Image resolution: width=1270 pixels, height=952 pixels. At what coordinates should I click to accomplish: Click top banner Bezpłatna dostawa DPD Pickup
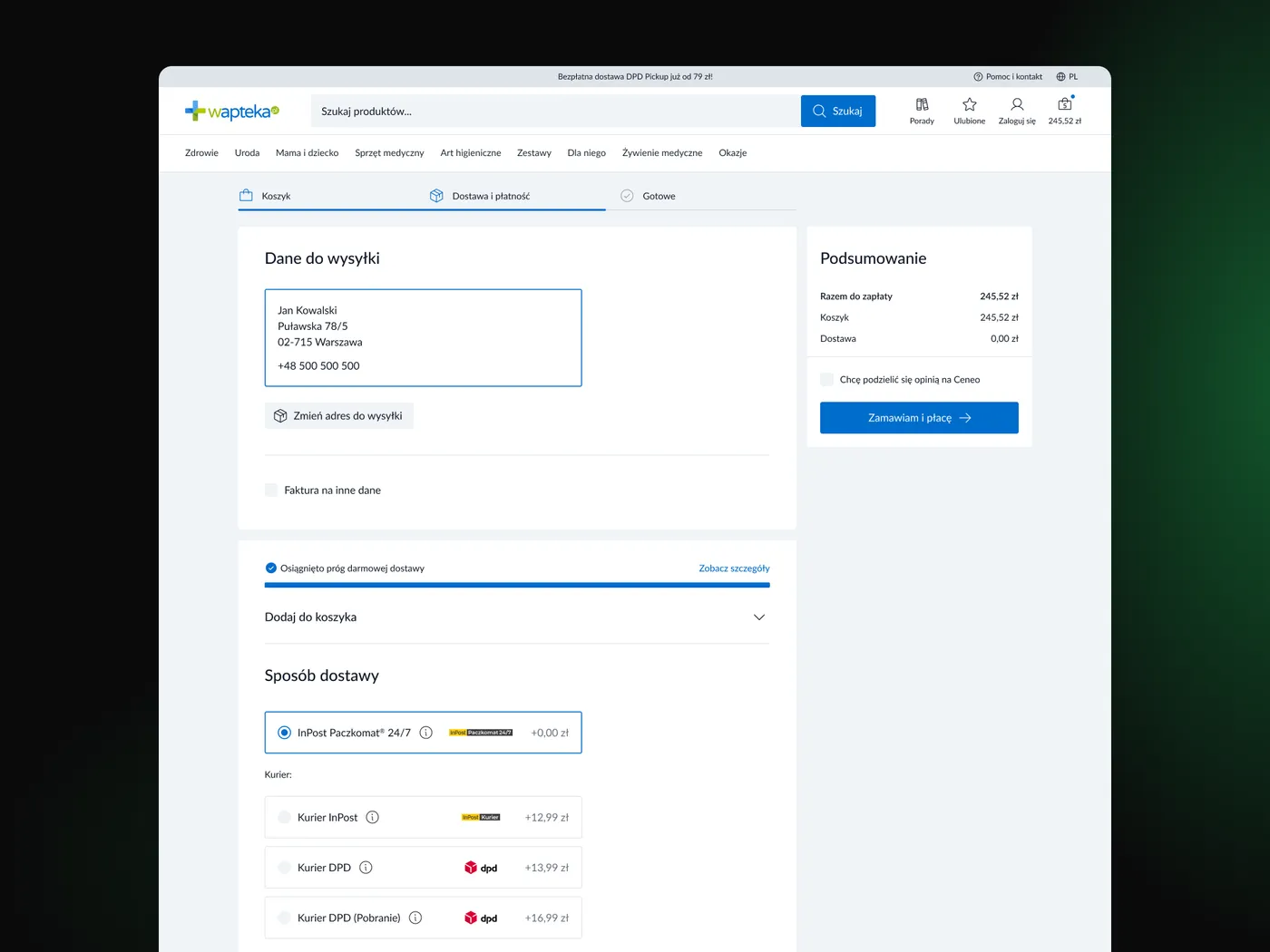point(635,77)
